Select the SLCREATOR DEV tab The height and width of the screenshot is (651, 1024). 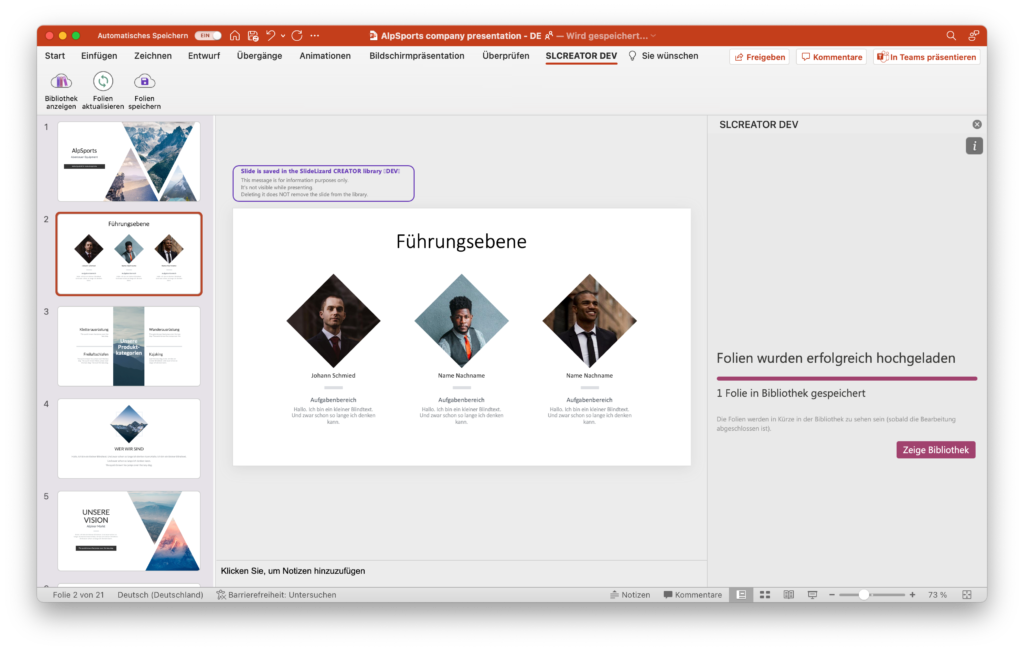(581, 56)
